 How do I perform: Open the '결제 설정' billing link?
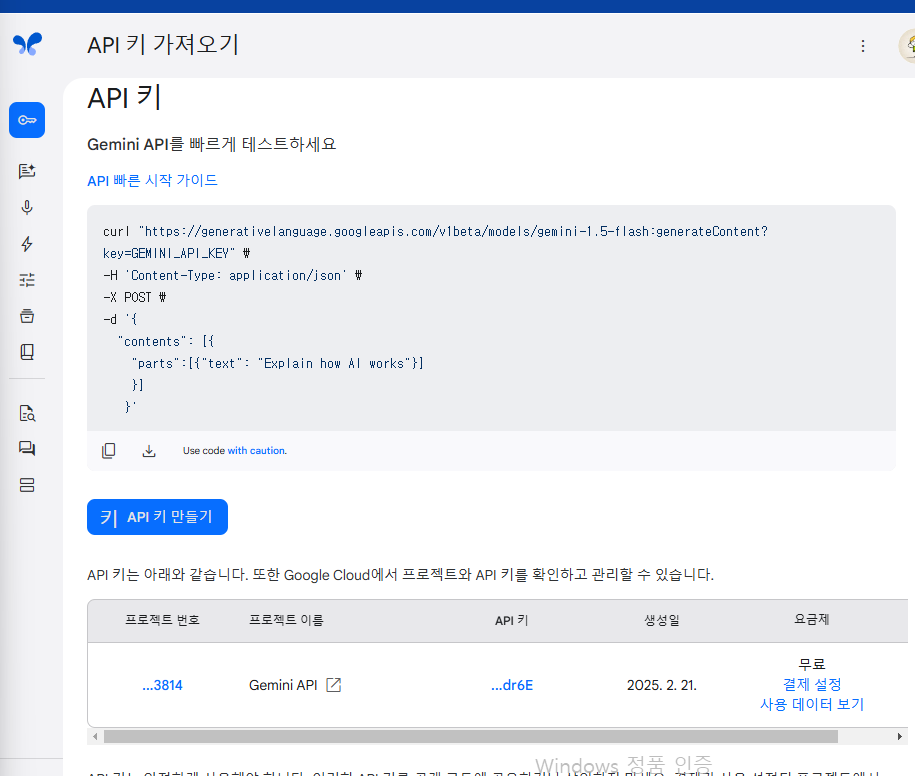(812, 684)
